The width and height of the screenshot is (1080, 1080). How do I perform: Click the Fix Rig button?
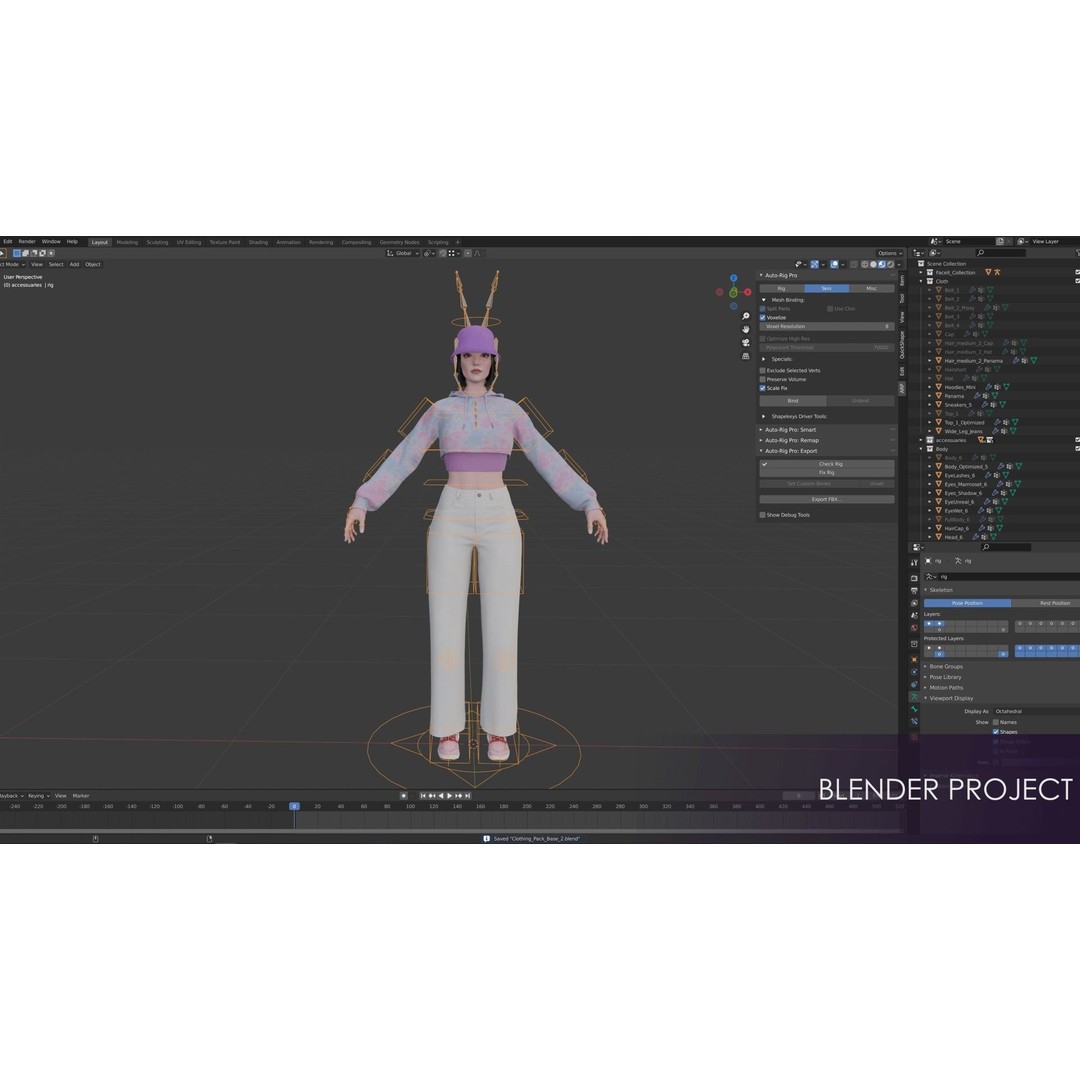(x=827, y=473)
